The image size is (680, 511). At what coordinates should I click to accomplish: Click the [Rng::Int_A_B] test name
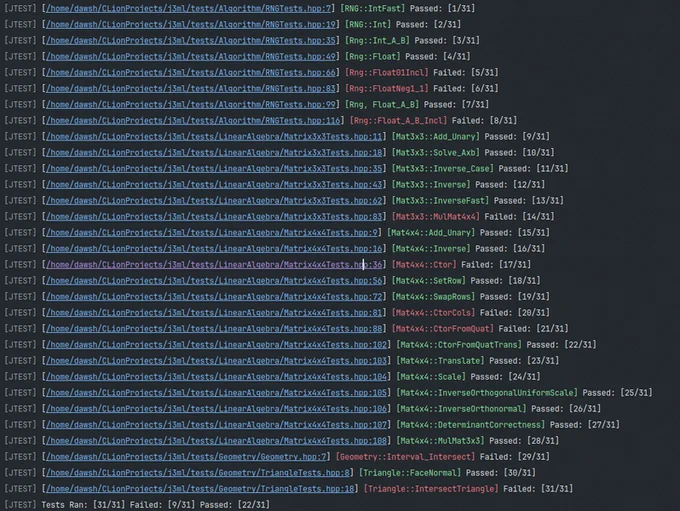coord(377,40)
